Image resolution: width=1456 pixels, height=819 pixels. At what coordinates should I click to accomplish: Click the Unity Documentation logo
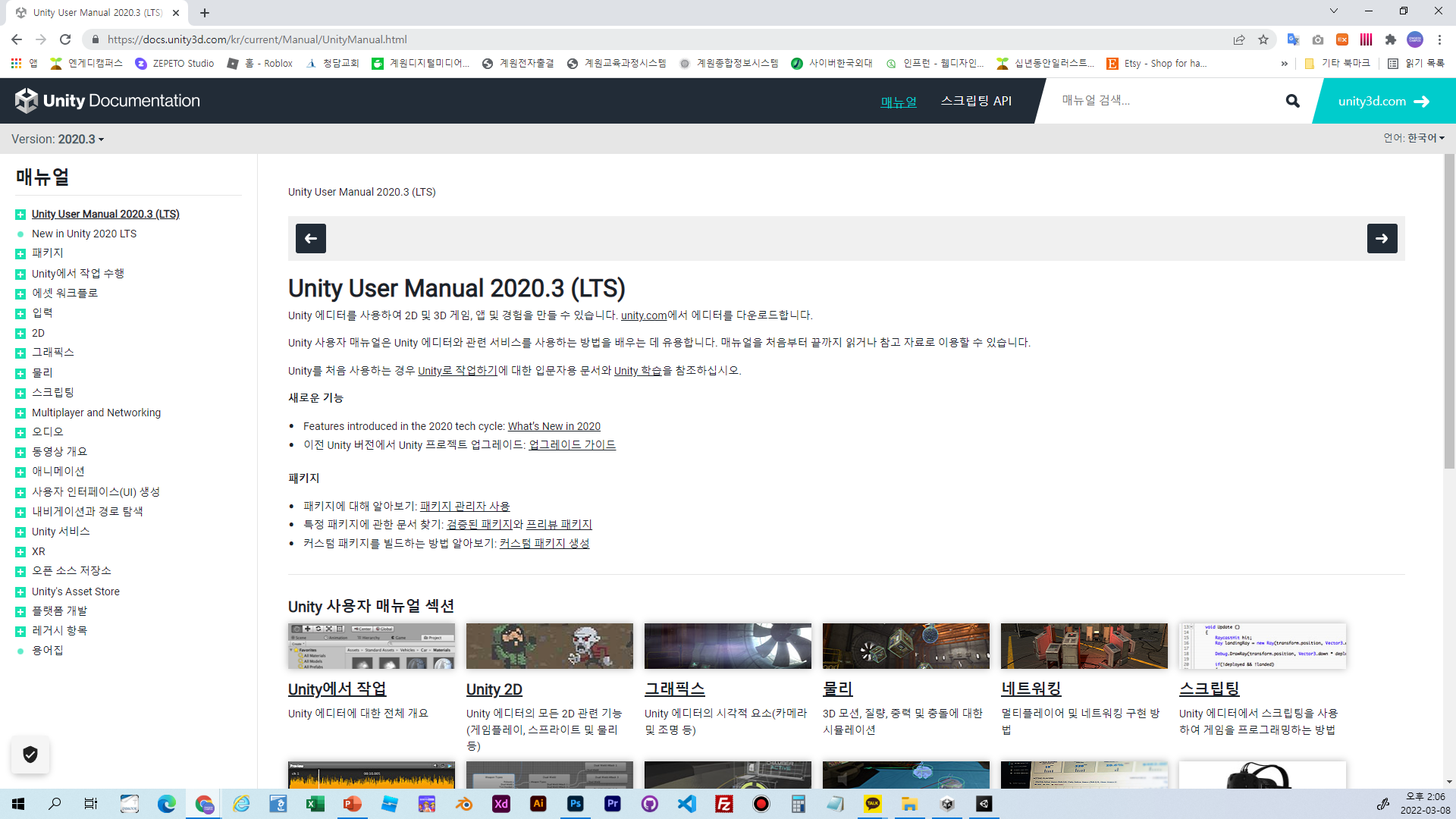[107, 101]
